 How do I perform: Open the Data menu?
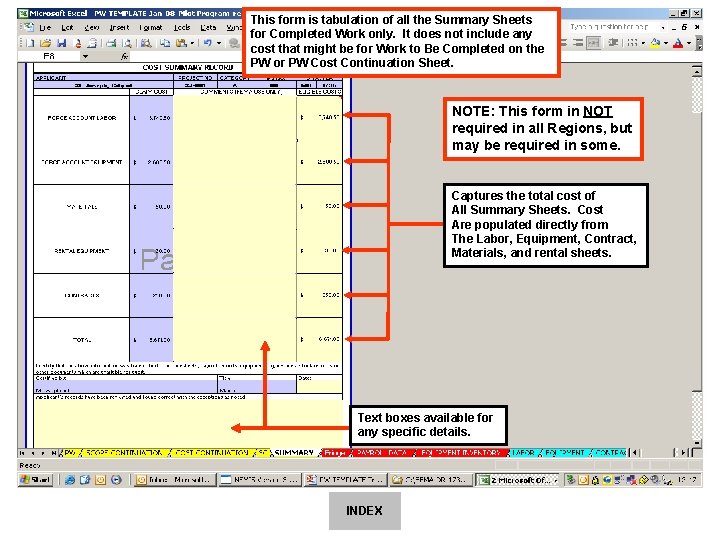[208, 28]
